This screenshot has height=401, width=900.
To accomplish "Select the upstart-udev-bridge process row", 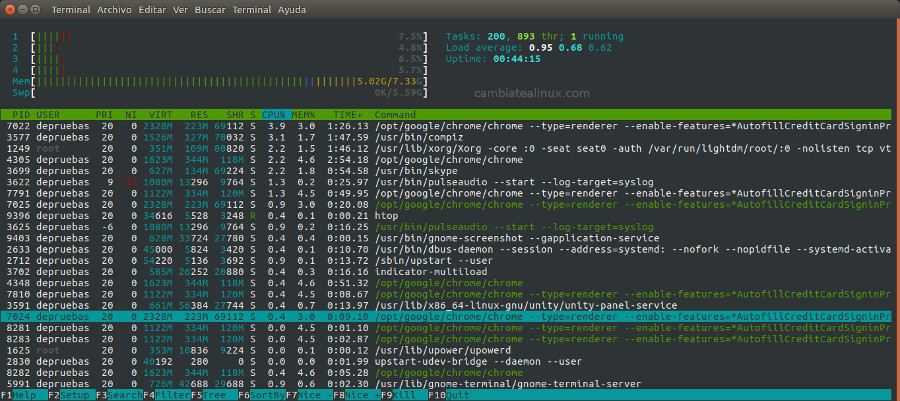I will (x=445, y=361).
